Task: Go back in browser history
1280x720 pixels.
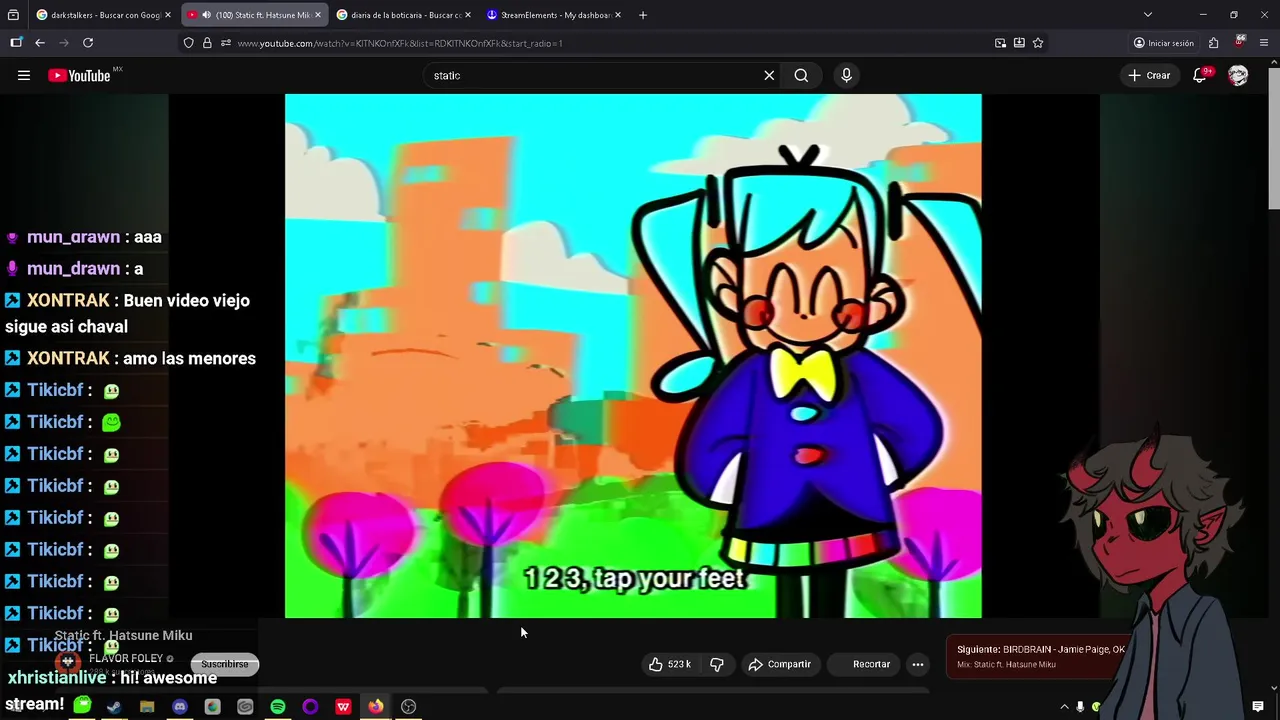Action: [x=40, y=43]
